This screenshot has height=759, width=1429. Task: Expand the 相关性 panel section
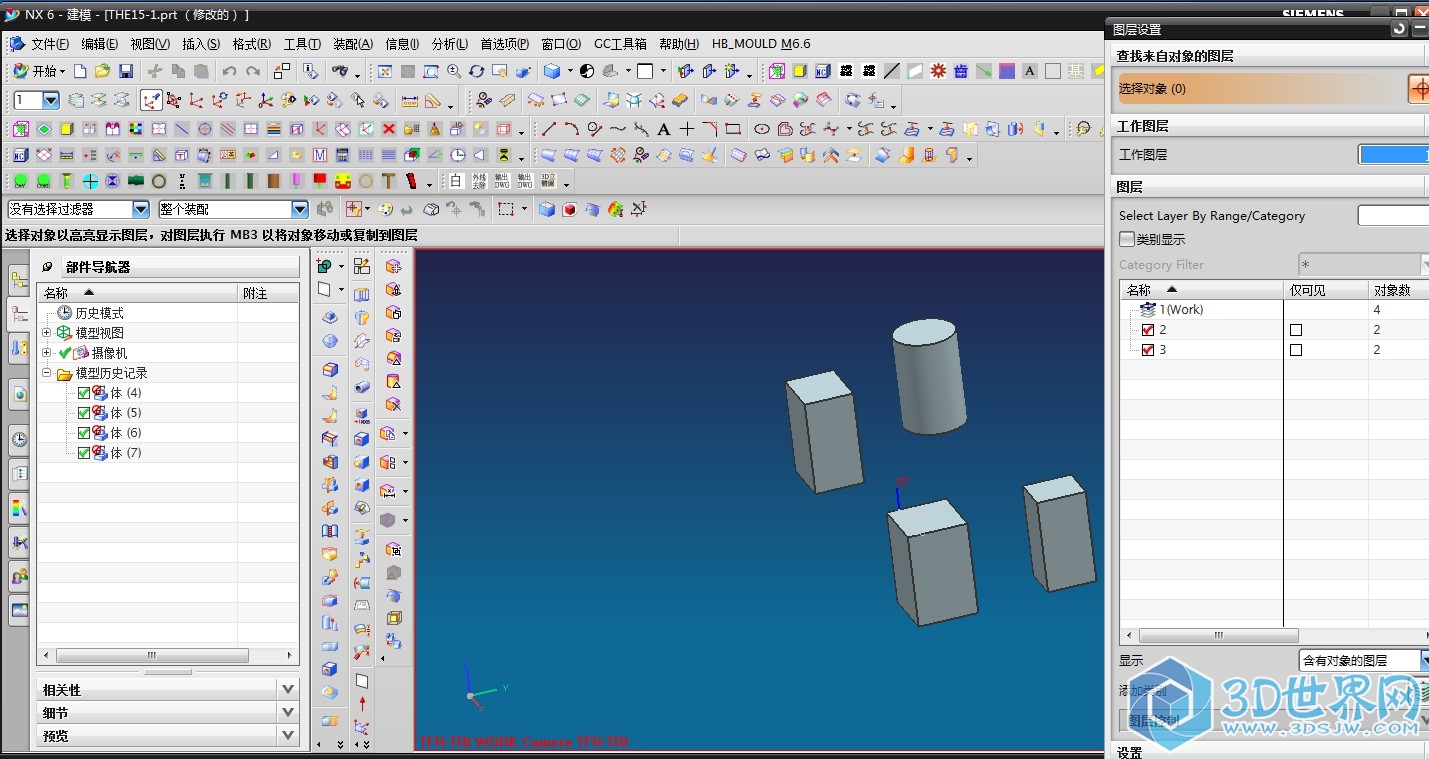[x=288, y=689]
